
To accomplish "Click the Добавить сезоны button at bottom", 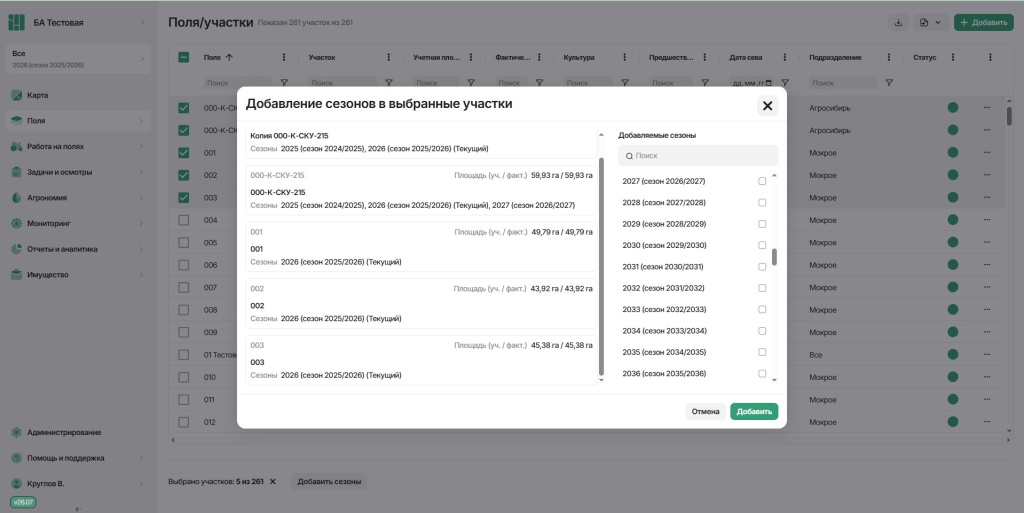I will [329, 482].
